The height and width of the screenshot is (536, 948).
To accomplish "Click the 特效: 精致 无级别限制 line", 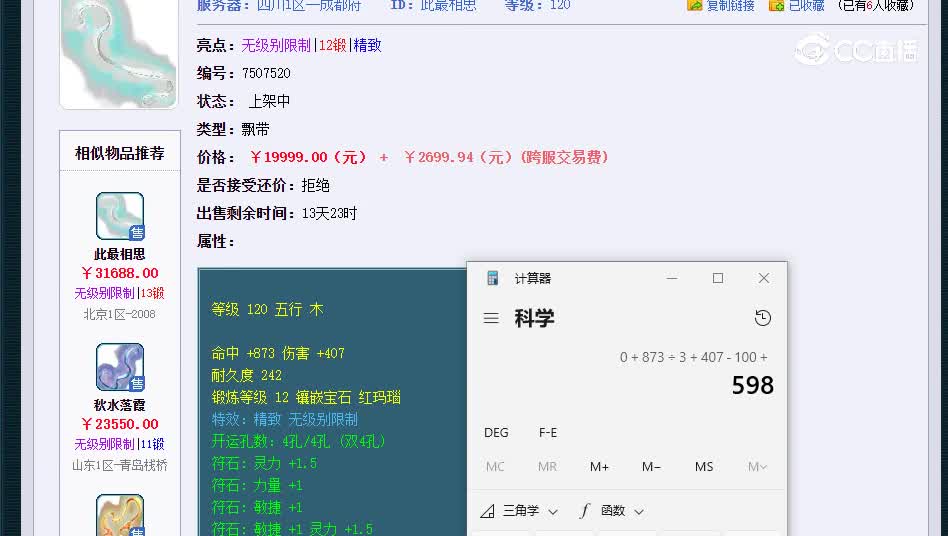I will click(285, 419).
